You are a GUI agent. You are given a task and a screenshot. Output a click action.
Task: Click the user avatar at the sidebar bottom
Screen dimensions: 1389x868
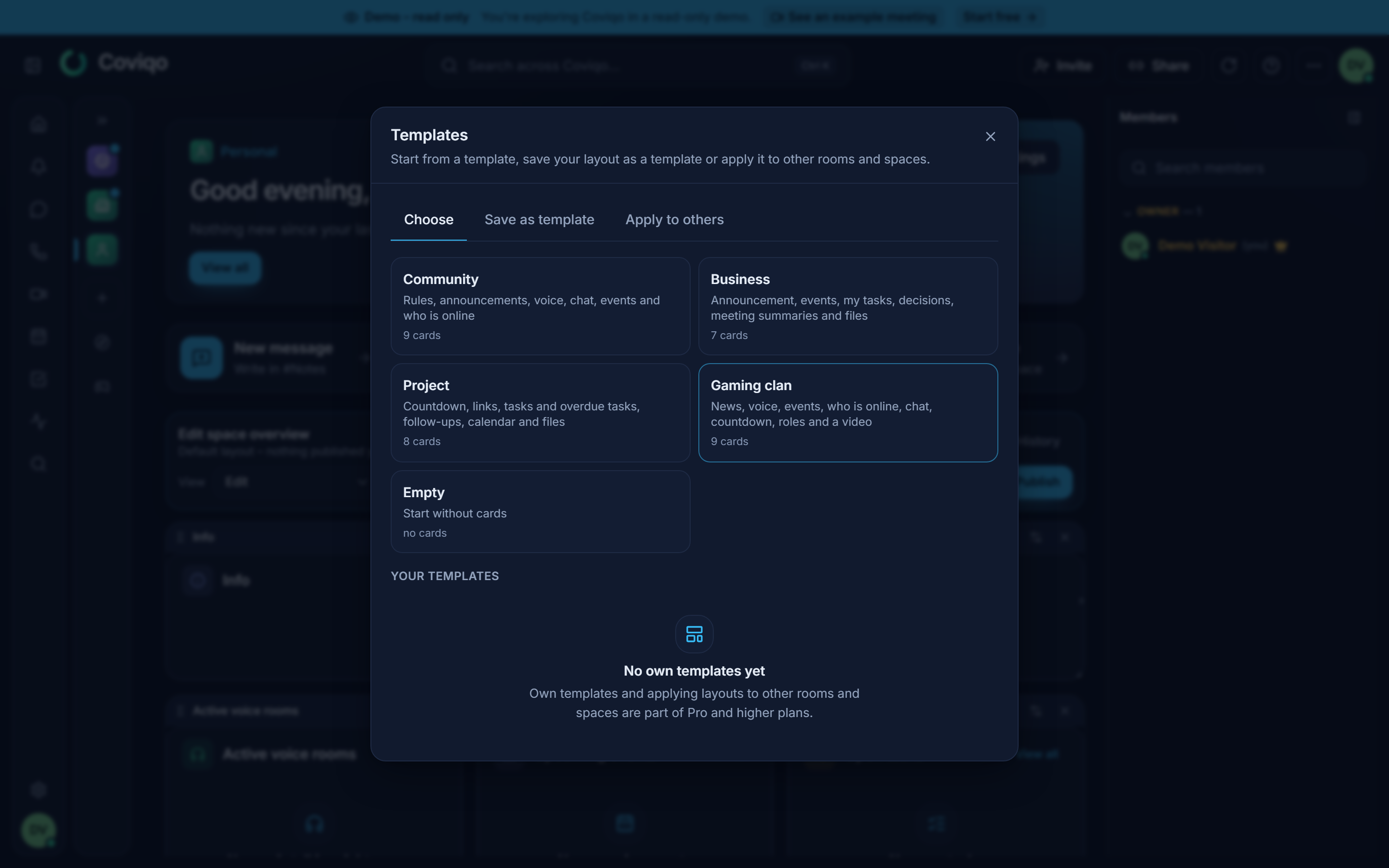pos(39,829)
